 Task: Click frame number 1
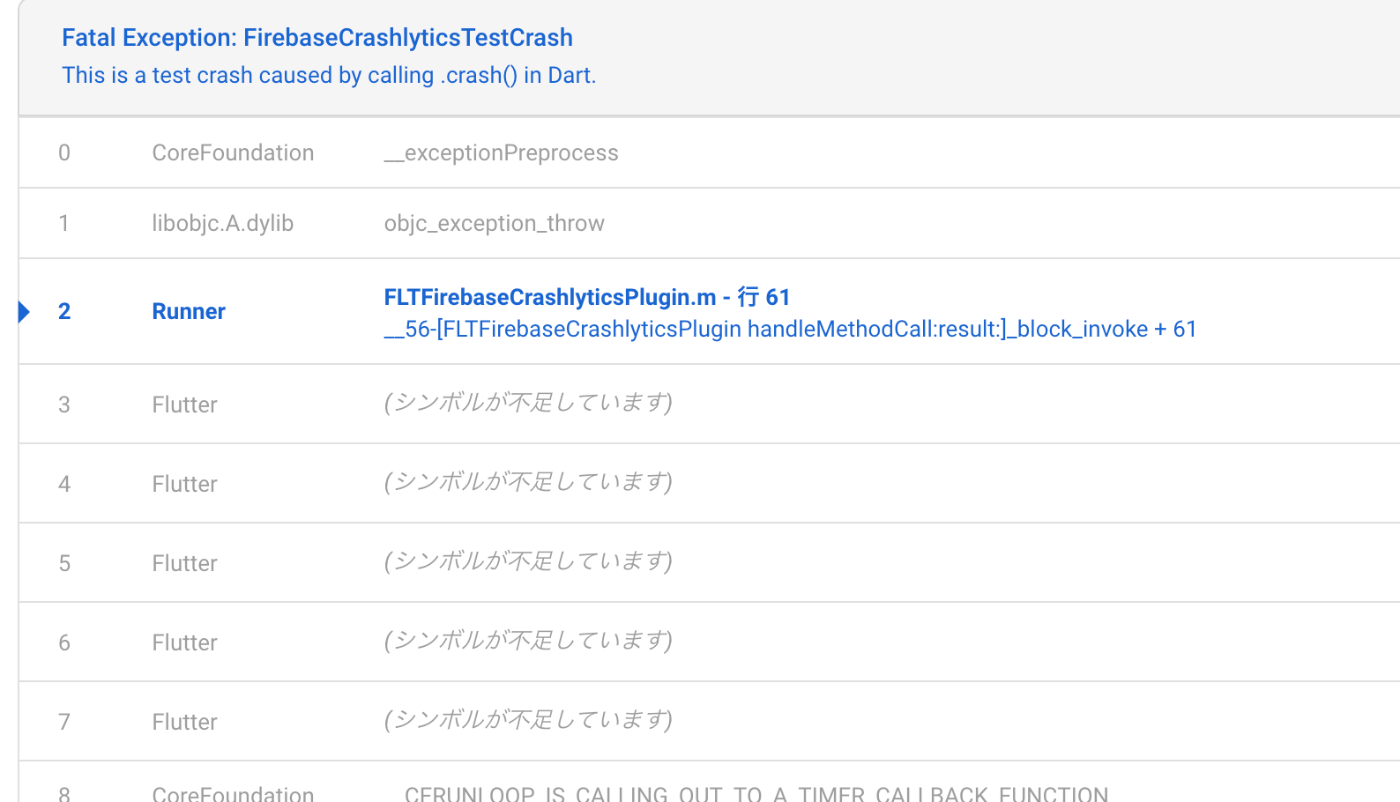[x=64, y=223]
